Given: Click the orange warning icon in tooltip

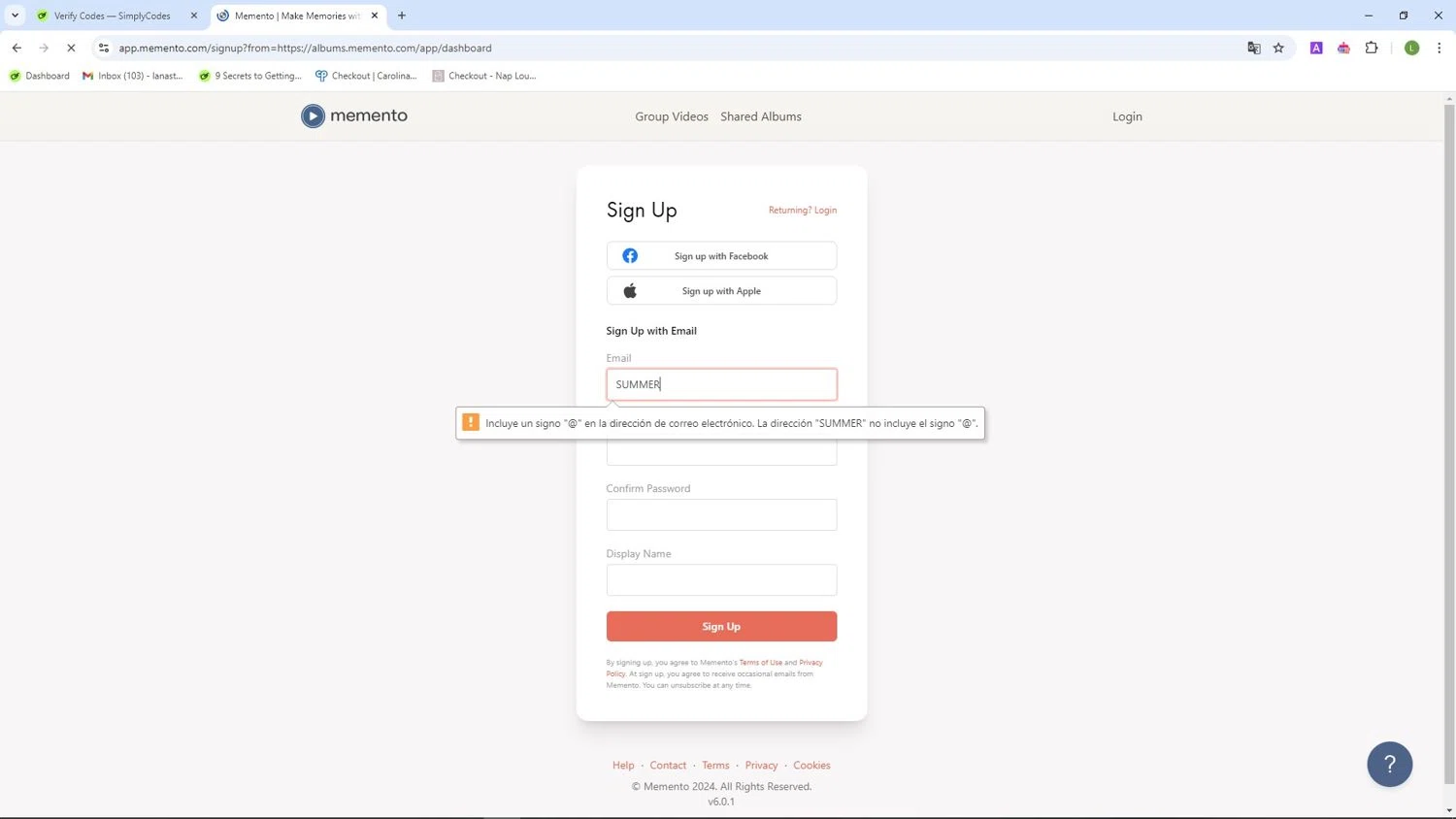Looking at the screenshot, I should click(x=471, y=422).
